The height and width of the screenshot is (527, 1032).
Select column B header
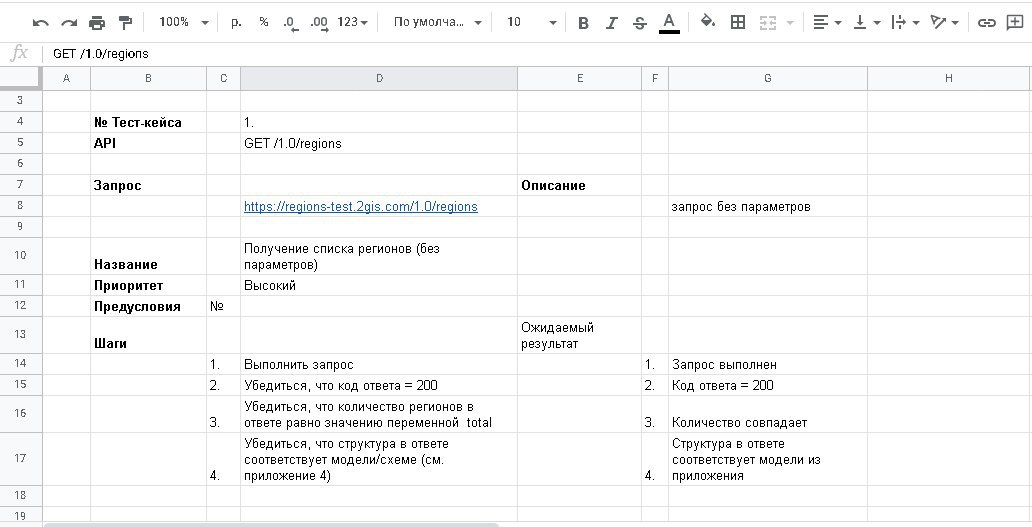[148, 78]
